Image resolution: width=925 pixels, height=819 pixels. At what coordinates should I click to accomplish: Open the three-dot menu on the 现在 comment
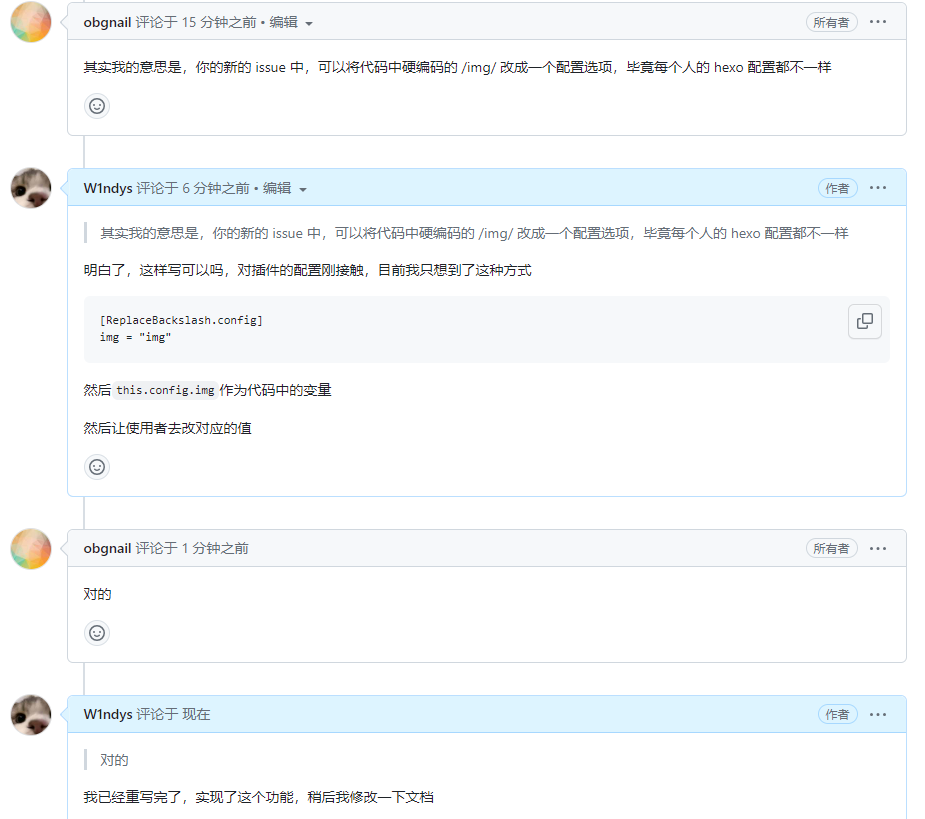(878, 714)
